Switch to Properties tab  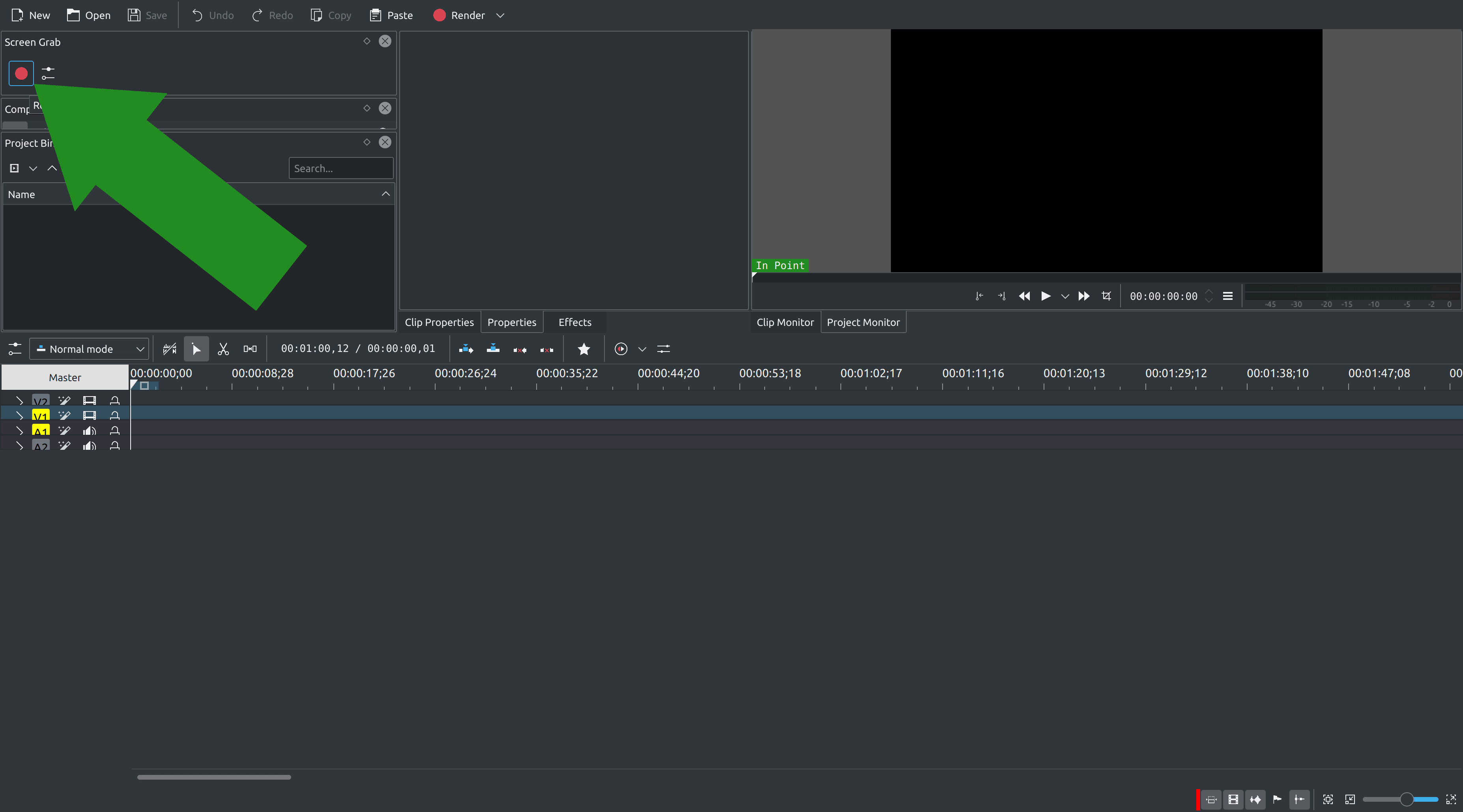point(512,322)
